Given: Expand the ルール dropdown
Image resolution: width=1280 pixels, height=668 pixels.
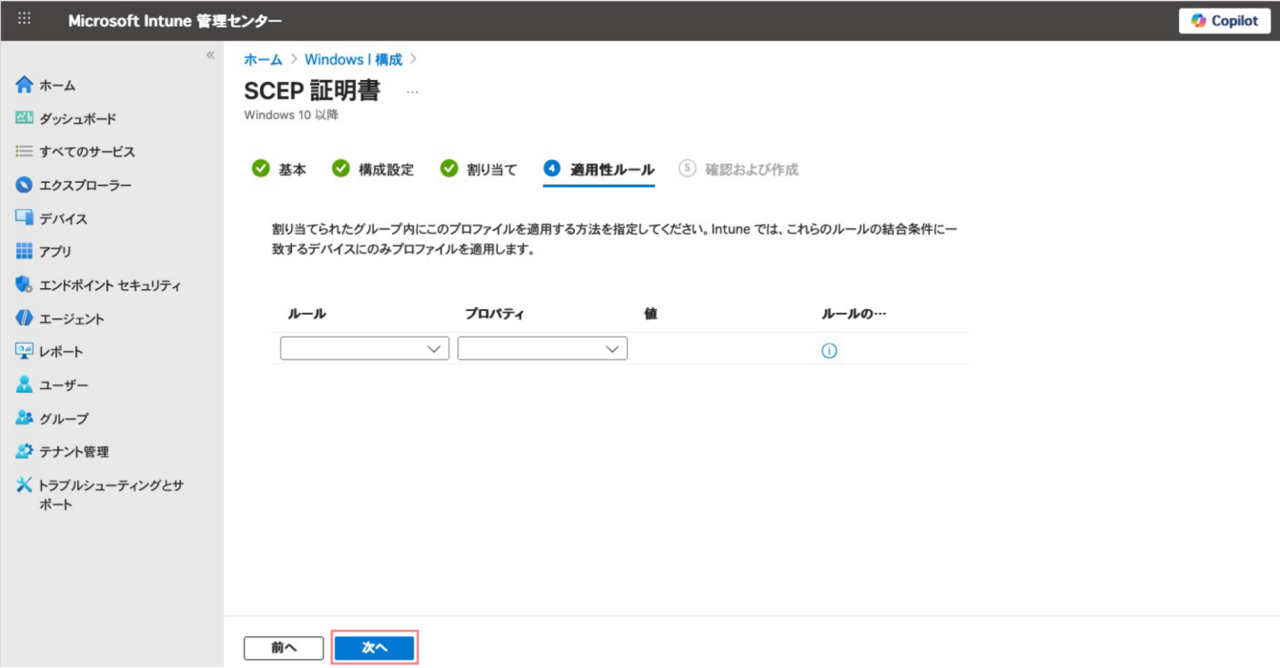Looking at the screenshot, I should pyautogui.click(x=364, y=348).
